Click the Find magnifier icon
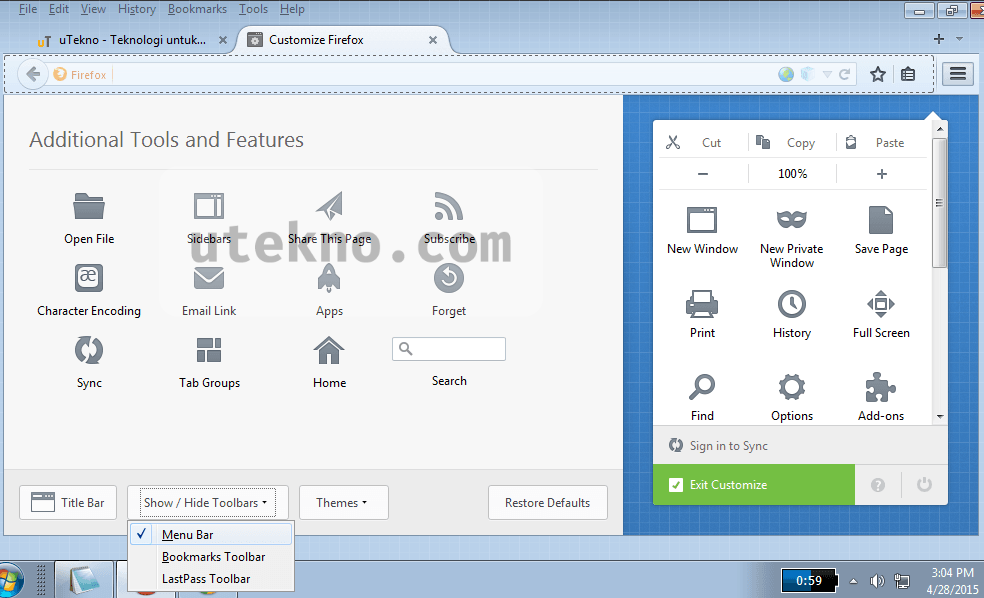The width and height of the screenshot is (984, 598). pyautogui.click(x=702, y=387)
